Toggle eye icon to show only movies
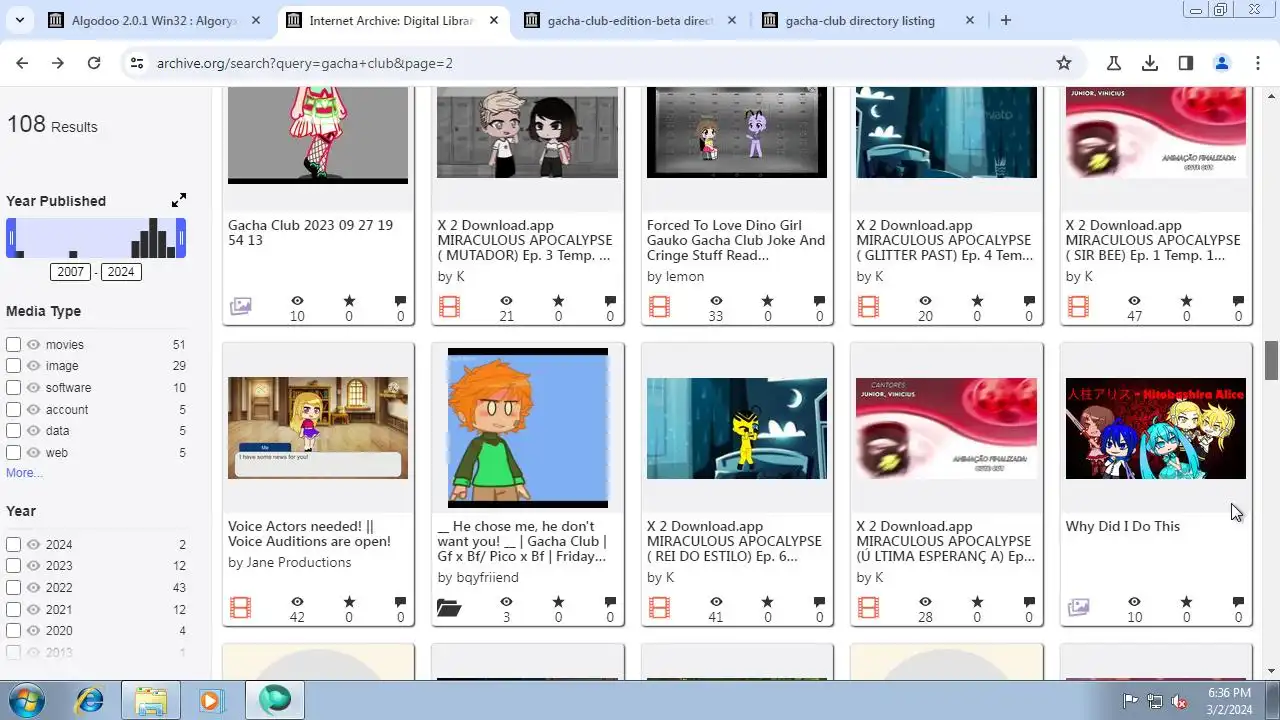 click(33, 344)
